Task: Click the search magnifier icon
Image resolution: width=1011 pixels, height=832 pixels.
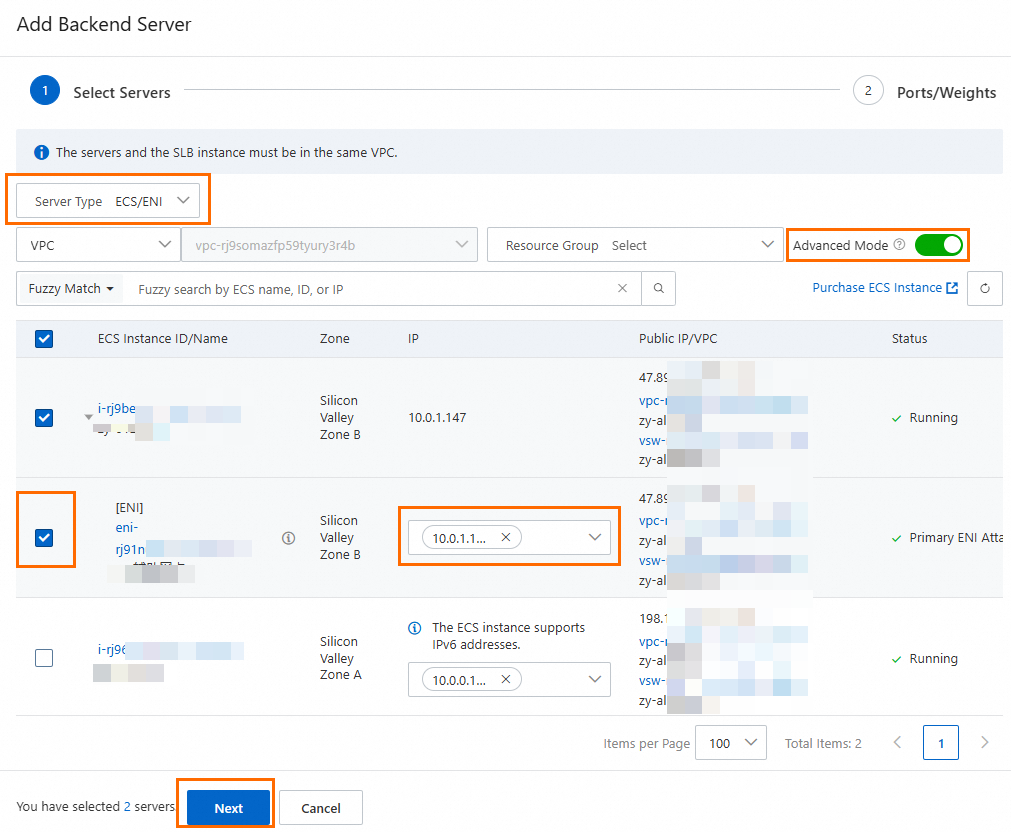Action: point(658,288)
